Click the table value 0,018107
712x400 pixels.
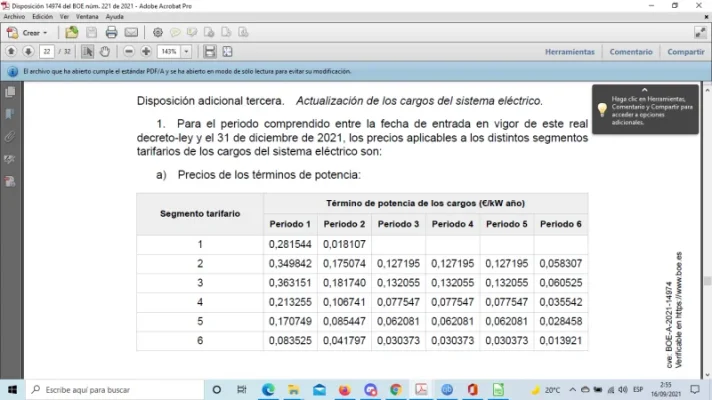(344, 244)
